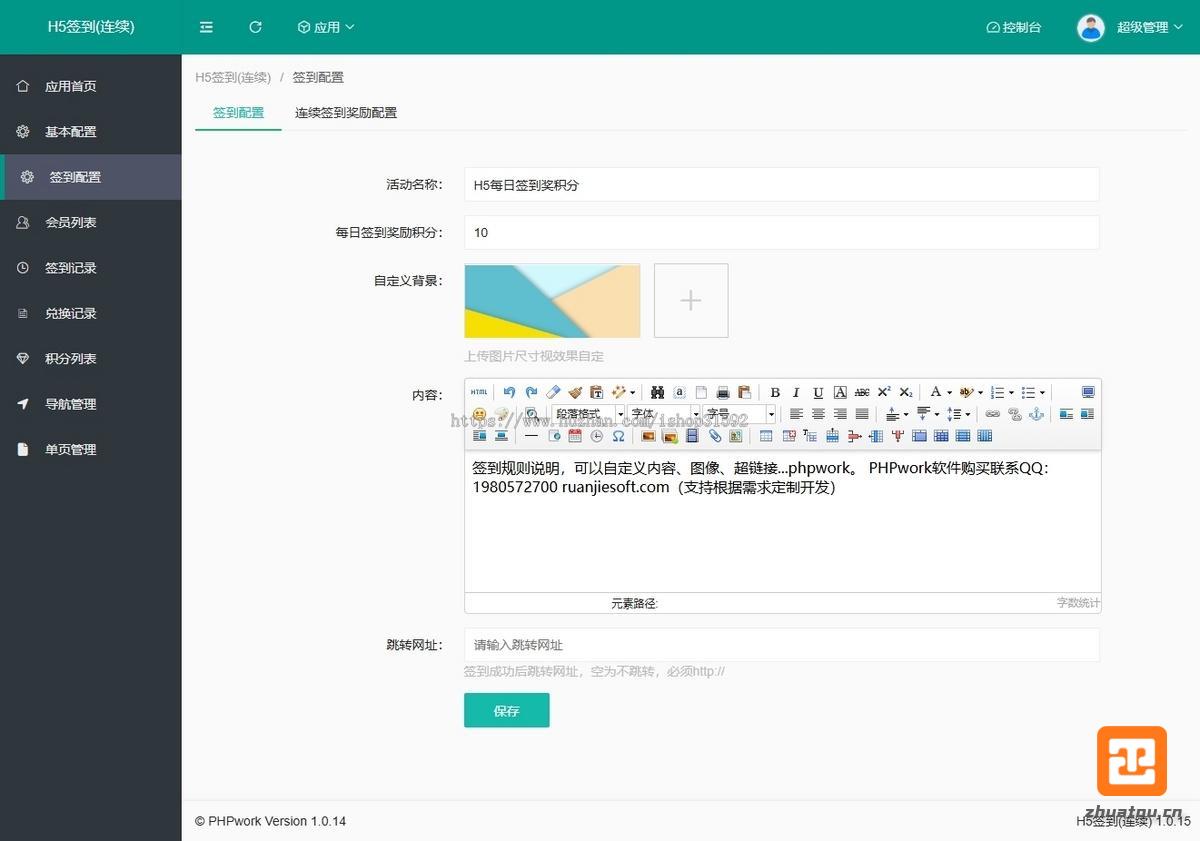Click the undo arrow in editor toolbar
Image resolution: width=1200 pixels, height=841 pixels.
[x=509, y=392]
